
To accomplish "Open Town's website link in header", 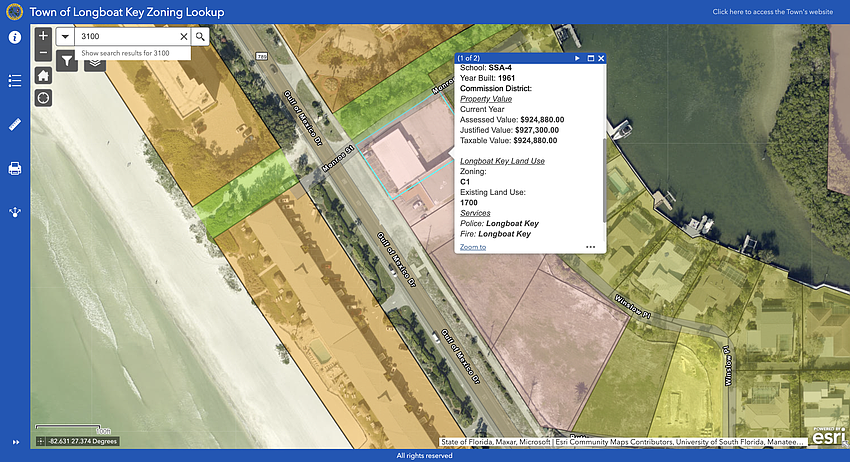I will [772, 11].
